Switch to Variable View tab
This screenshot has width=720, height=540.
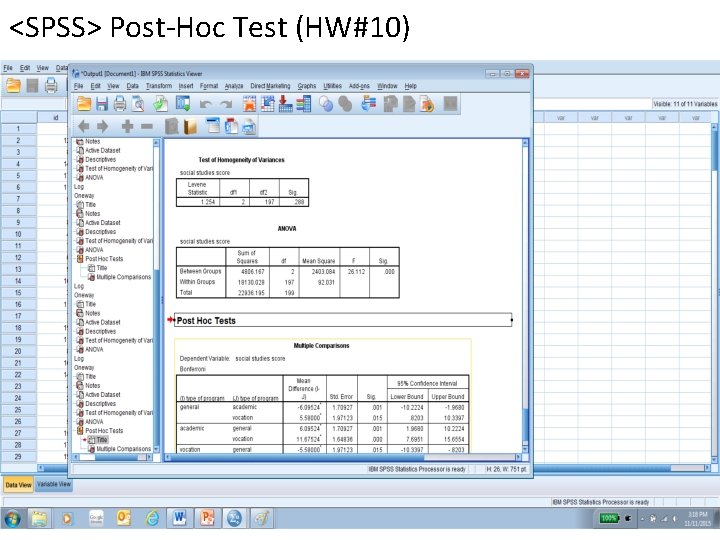[54, 484]
